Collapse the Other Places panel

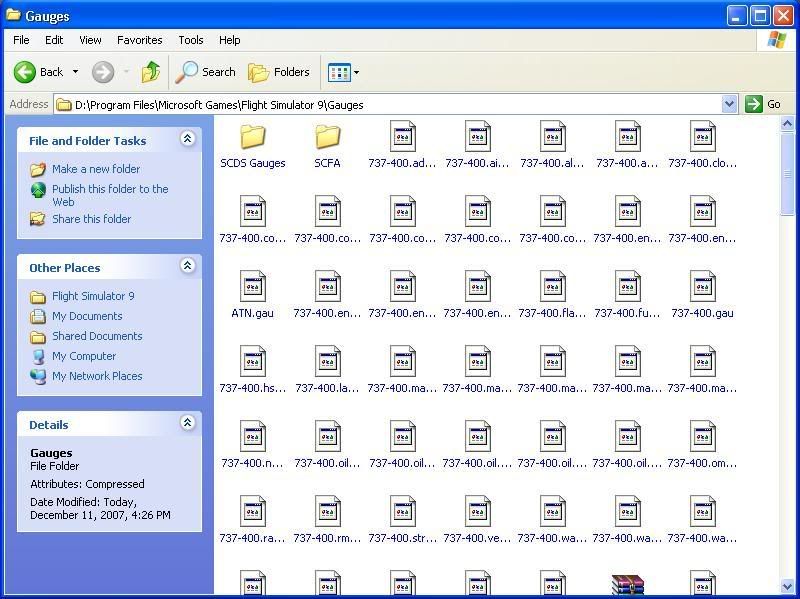187,266
